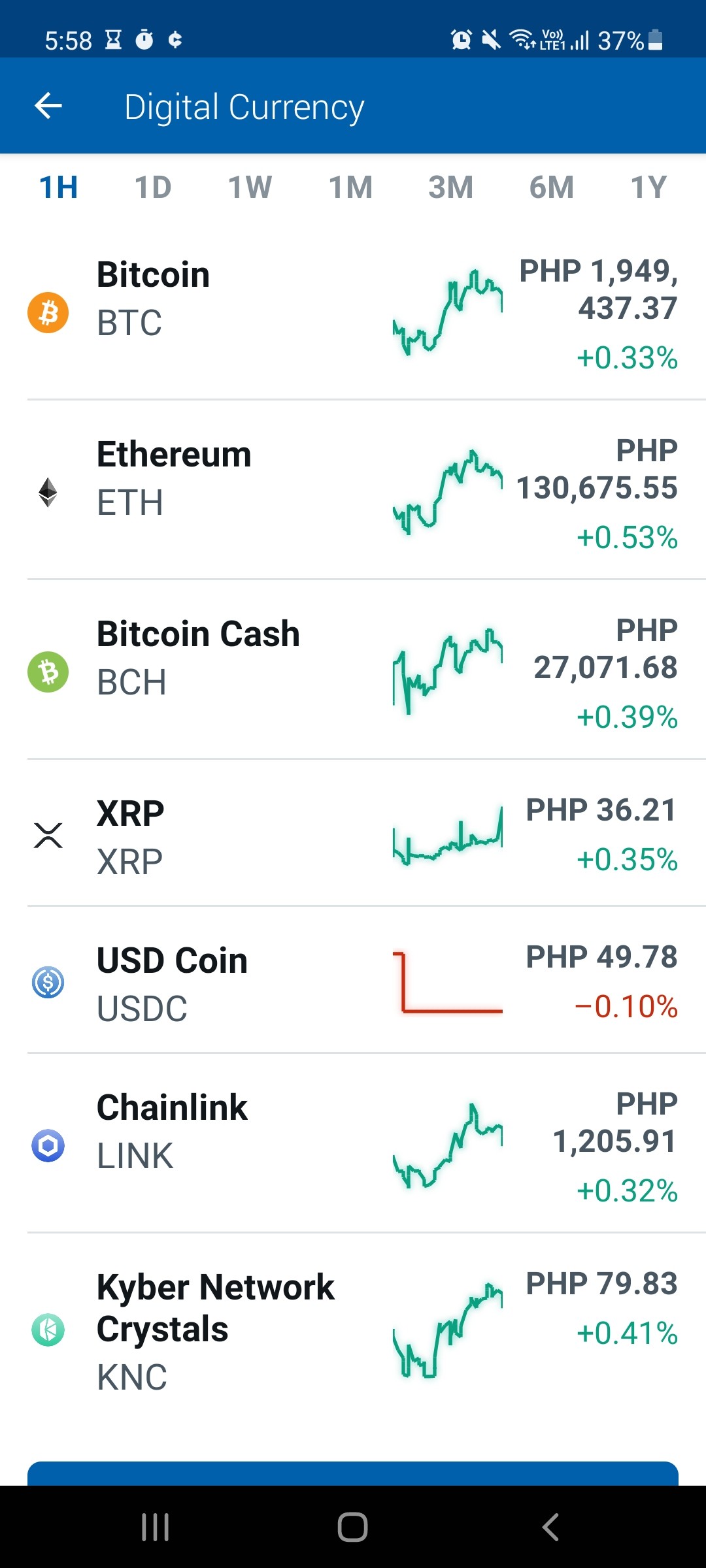
Task: Select the 6M time range tab
Action: tap(552, 188)
